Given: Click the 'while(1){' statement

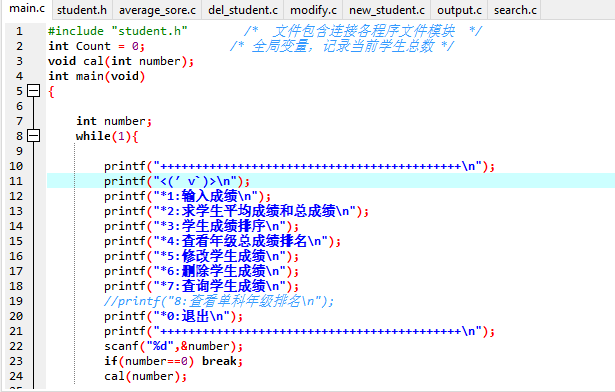Looking at the screenshot, I should tap(107, 136).
